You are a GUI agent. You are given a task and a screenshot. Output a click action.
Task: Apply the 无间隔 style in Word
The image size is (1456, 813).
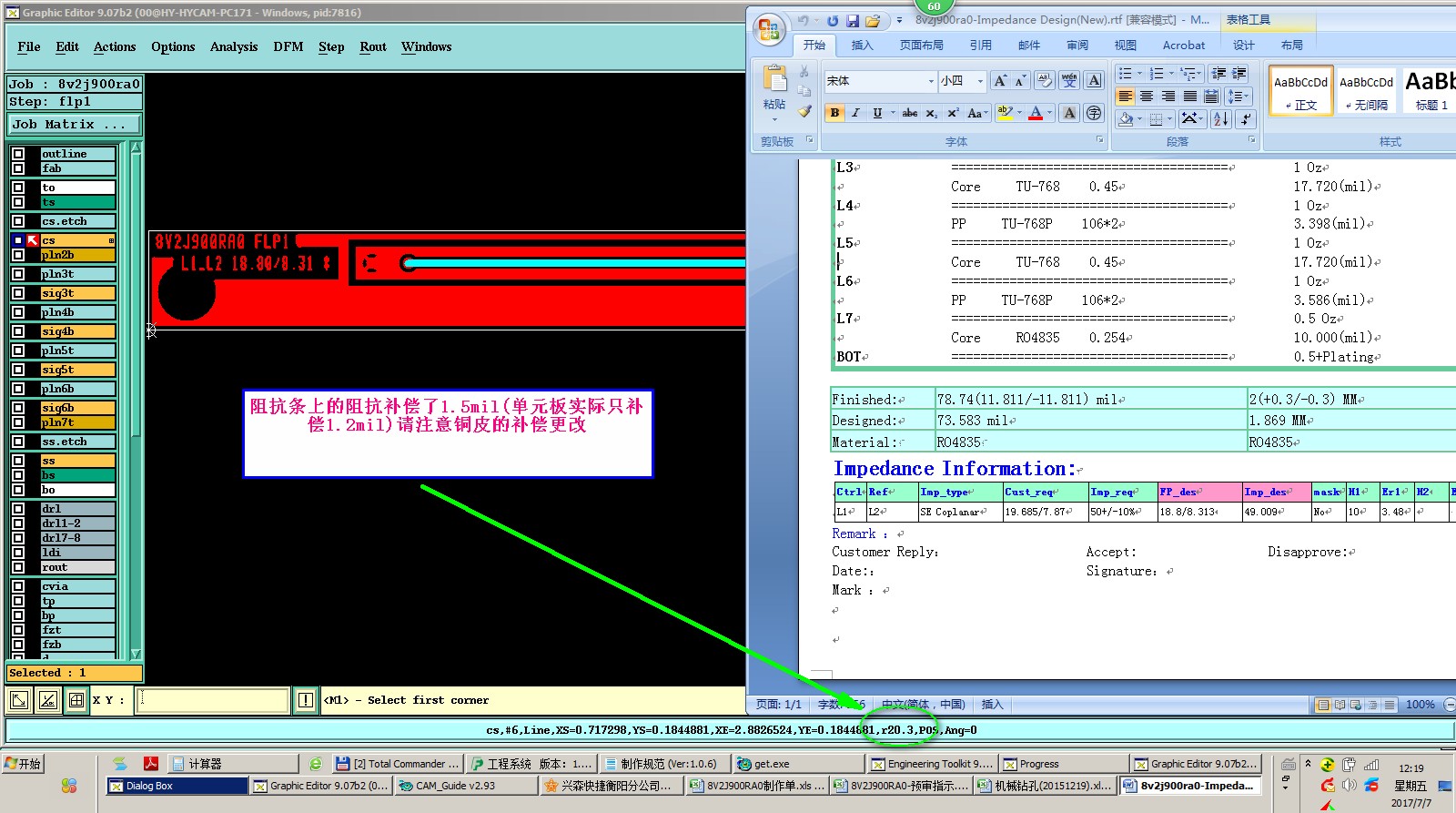(x=1366, y=92)
